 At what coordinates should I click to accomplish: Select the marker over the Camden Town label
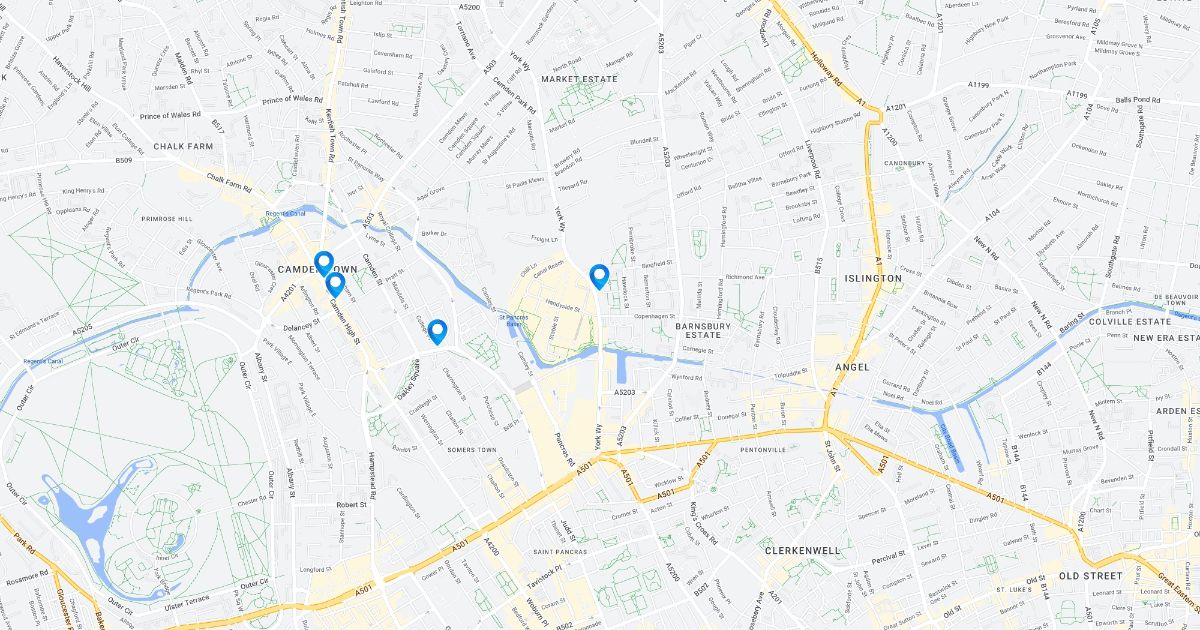click(323, 264)
